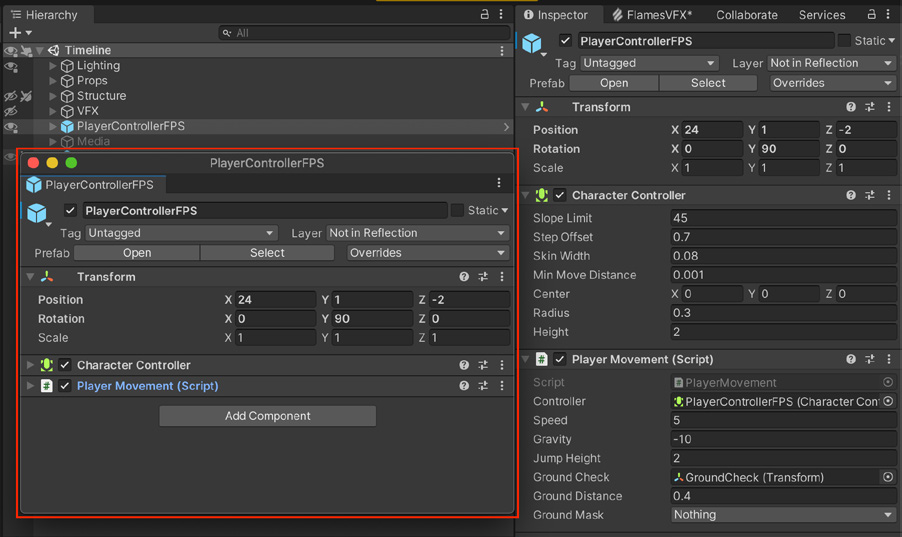Open Player Movement more options in floating window
The image size is (902, 537).
pyautogui.click(x=502, y=386)
